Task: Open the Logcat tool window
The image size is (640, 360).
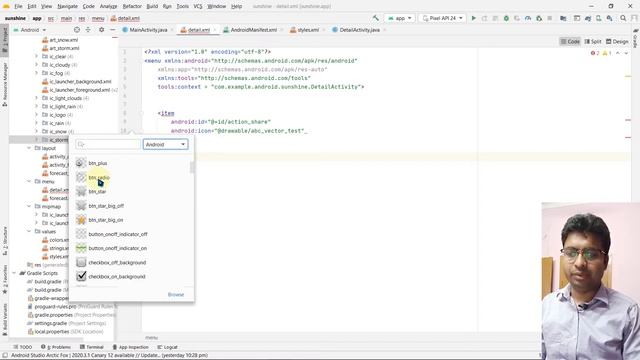Action: pyautogui.click(x=167, y=347)
